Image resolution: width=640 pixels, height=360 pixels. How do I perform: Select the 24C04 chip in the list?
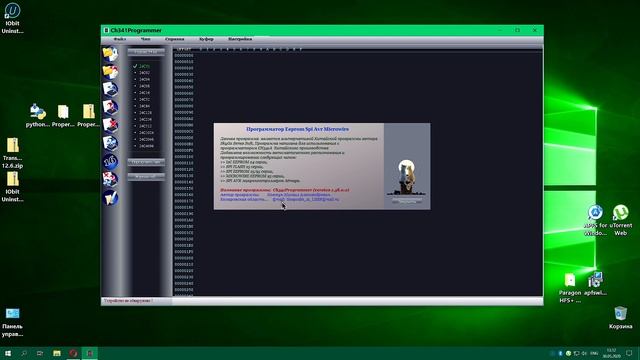144,80
